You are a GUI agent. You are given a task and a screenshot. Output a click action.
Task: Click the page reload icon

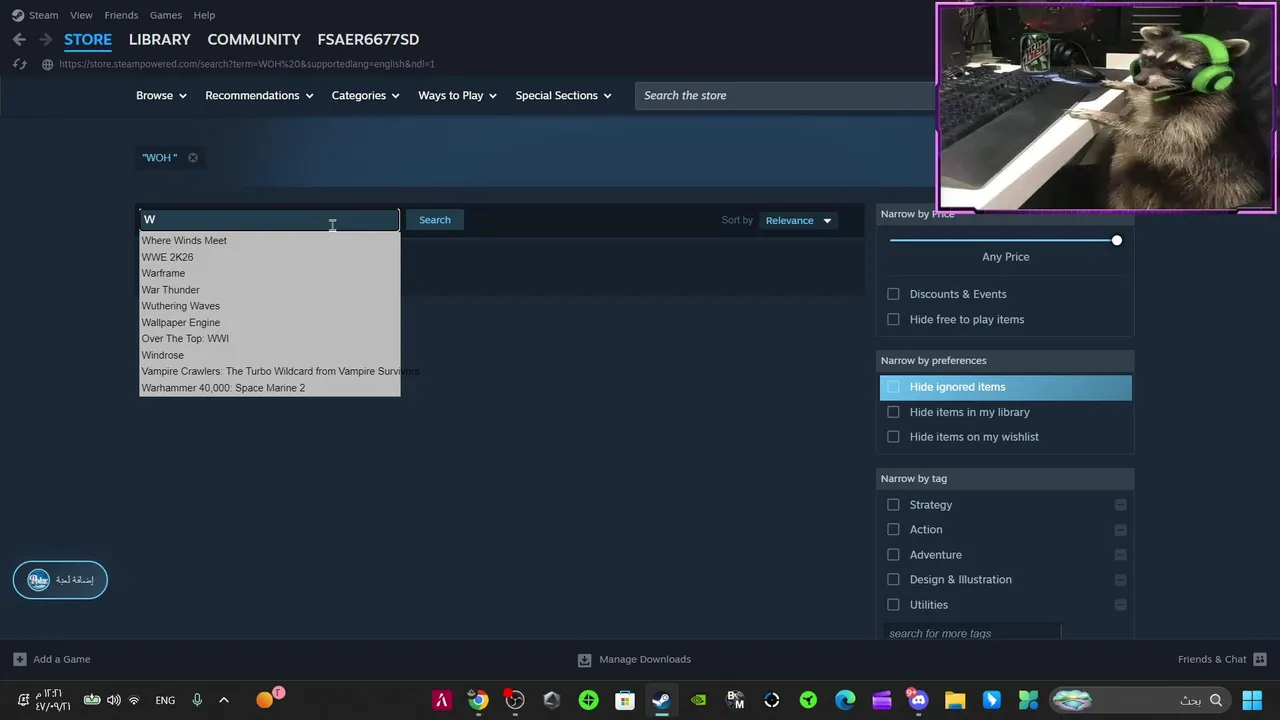point(19,64)
